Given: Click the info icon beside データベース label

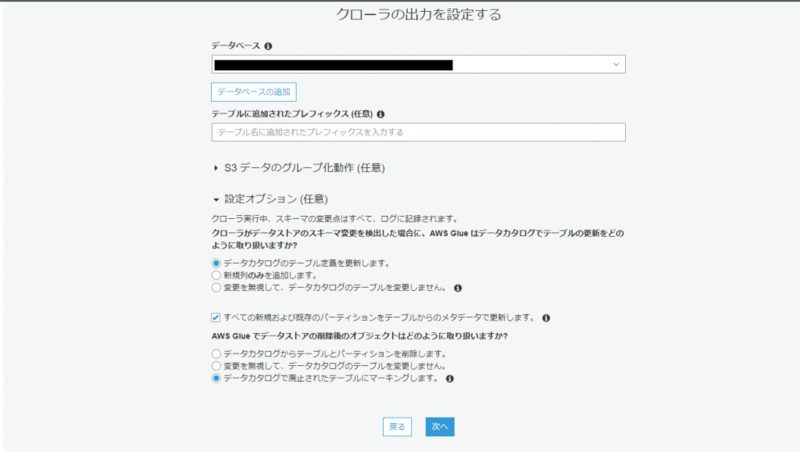Looking at the screenshot, I should 268,46.
